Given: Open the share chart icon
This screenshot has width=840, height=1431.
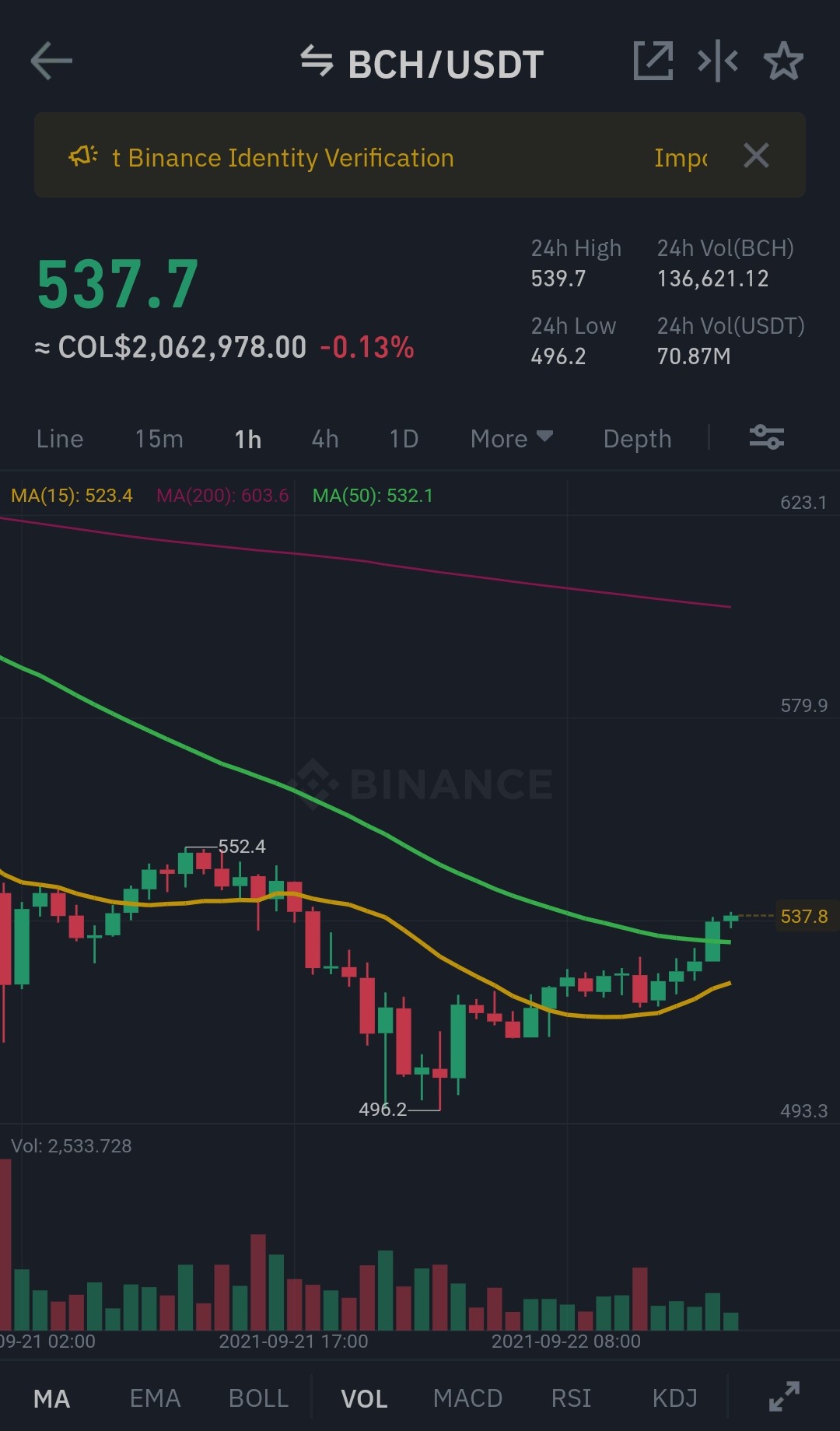Looking at the screenshot, I should click(653, 61).
